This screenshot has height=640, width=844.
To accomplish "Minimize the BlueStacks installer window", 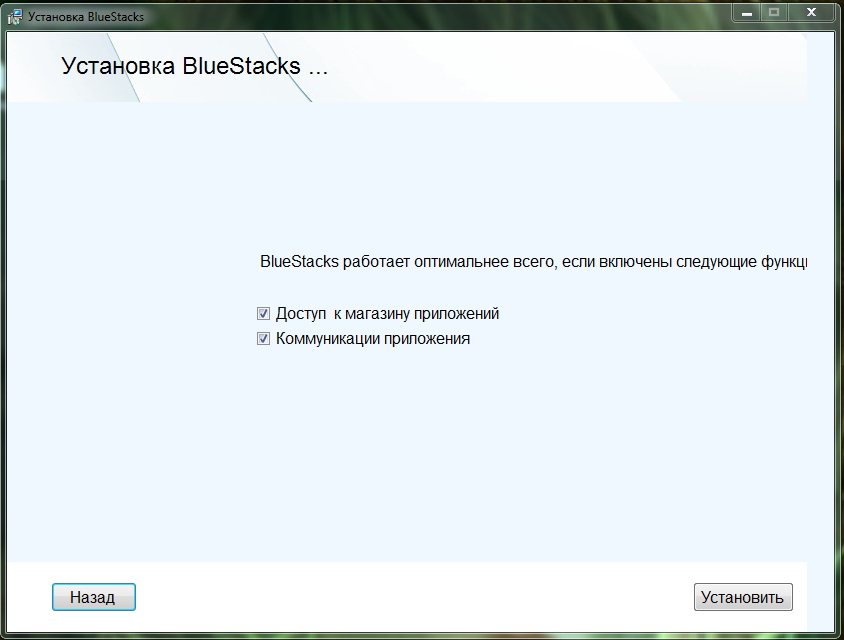I will [x=747, y=13].
